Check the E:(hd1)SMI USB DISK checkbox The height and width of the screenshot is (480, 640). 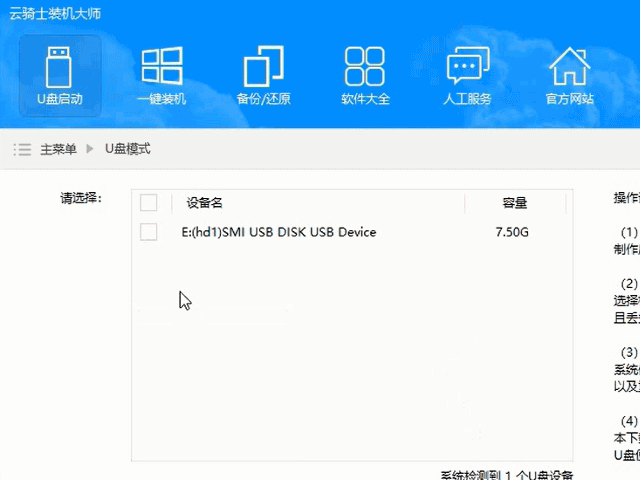(149, 232)
